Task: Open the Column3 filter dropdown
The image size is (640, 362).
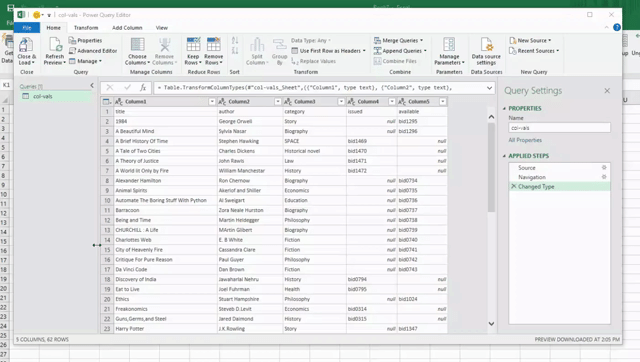Action: (x=341, y=101)
